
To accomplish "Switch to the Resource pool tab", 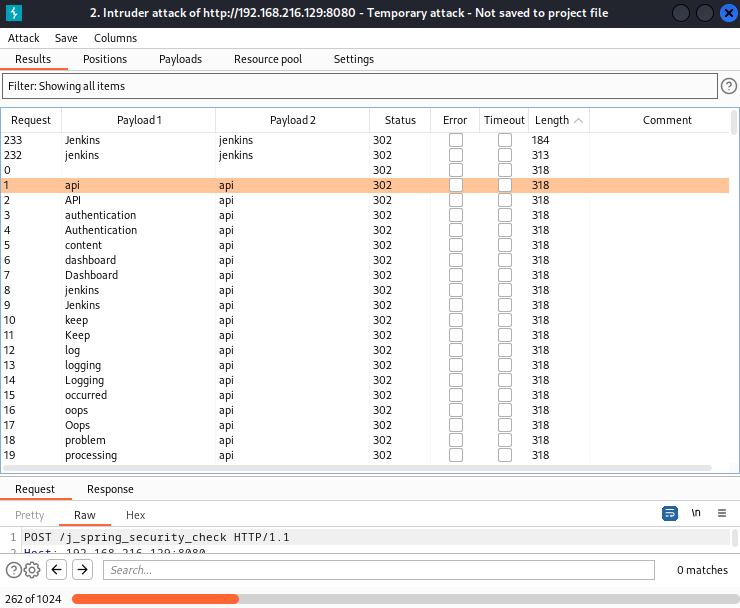I will 268,59.
